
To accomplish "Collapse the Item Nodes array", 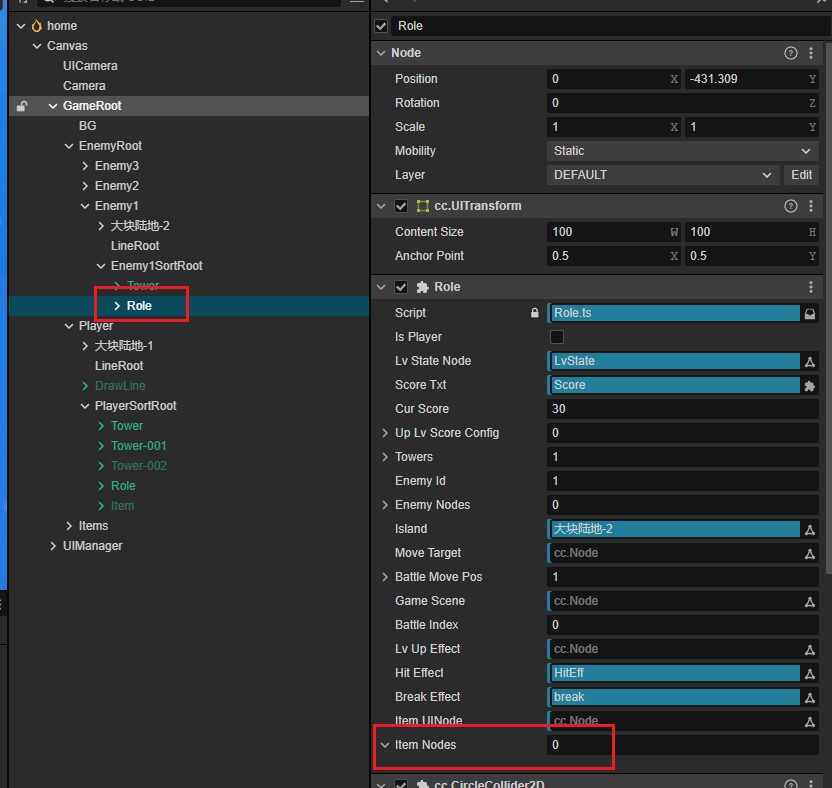I will [x=385, y=745].
